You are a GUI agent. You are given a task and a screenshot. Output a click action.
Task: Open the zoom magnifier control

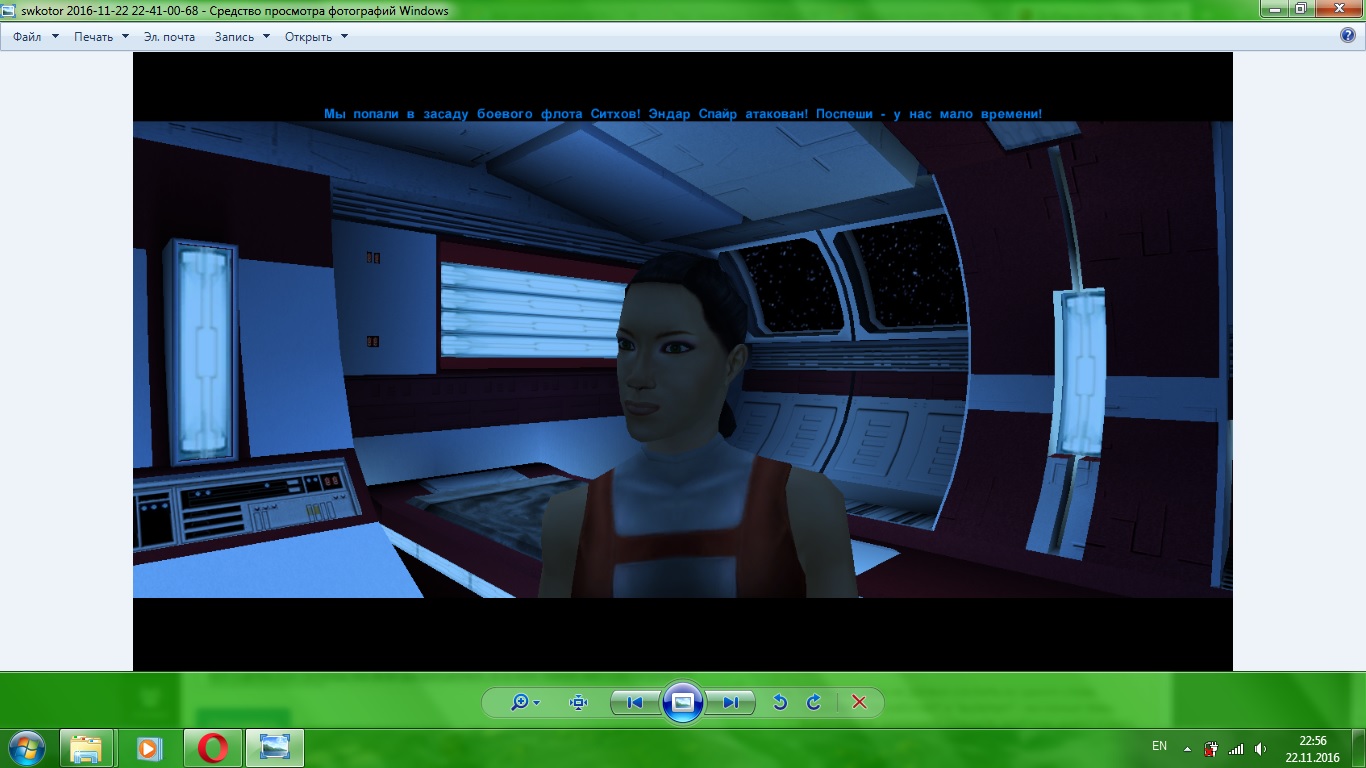coord(525,702)
